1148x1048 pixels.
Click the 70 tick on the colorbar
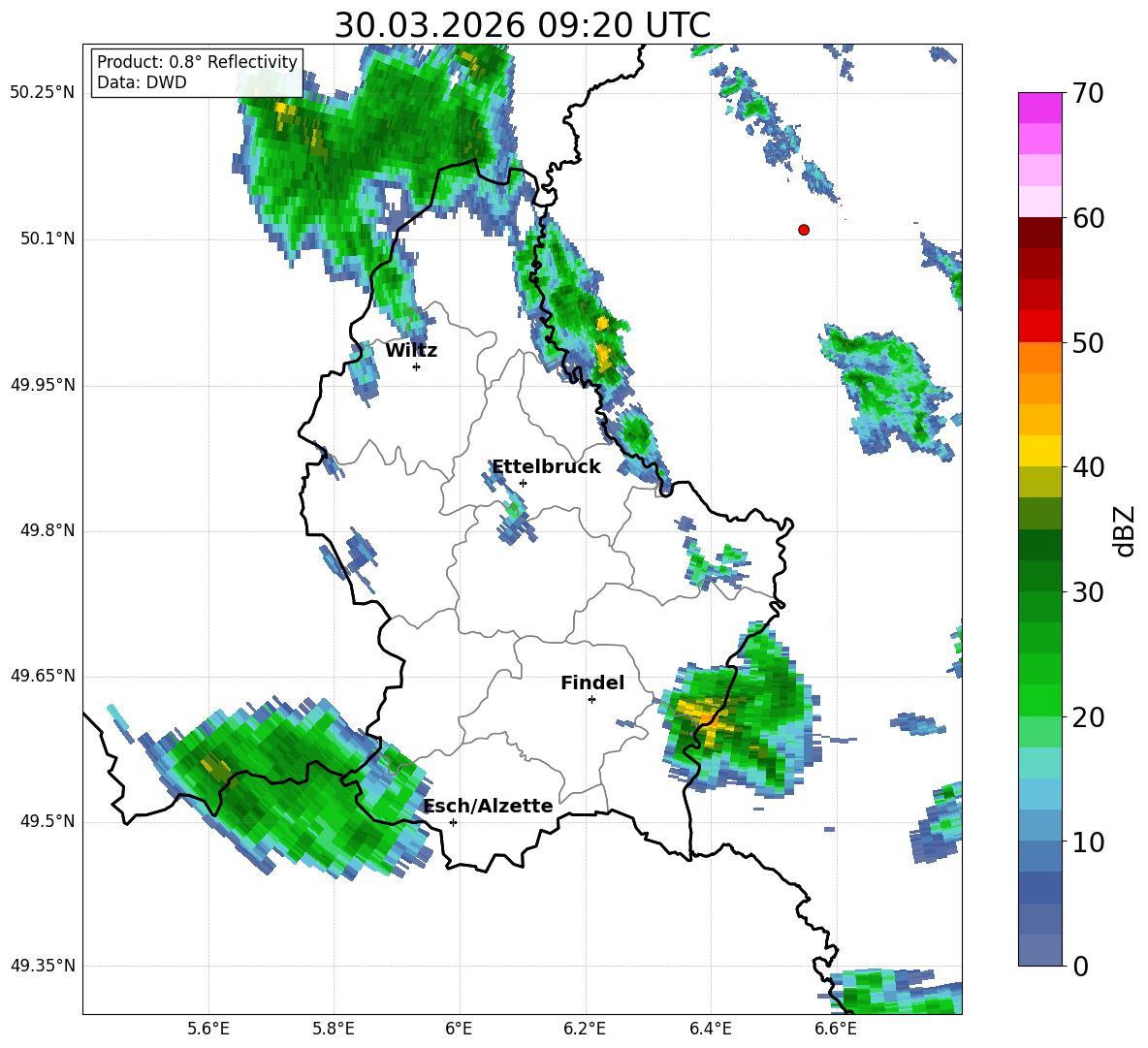pyautogui.click(x=1088, y=94)
